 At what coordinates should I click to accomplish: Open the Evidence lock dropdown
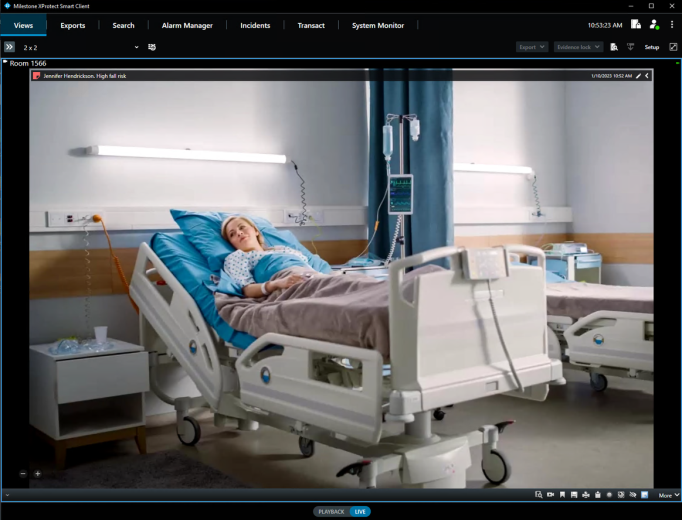coord(578,47)
